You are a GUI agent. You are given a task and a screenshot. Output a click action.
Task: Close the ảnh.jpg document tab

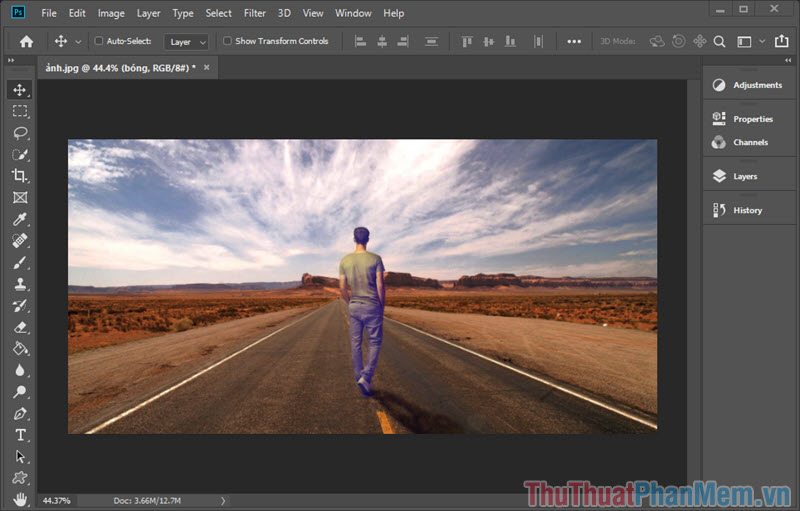click(x=207, y=67)
